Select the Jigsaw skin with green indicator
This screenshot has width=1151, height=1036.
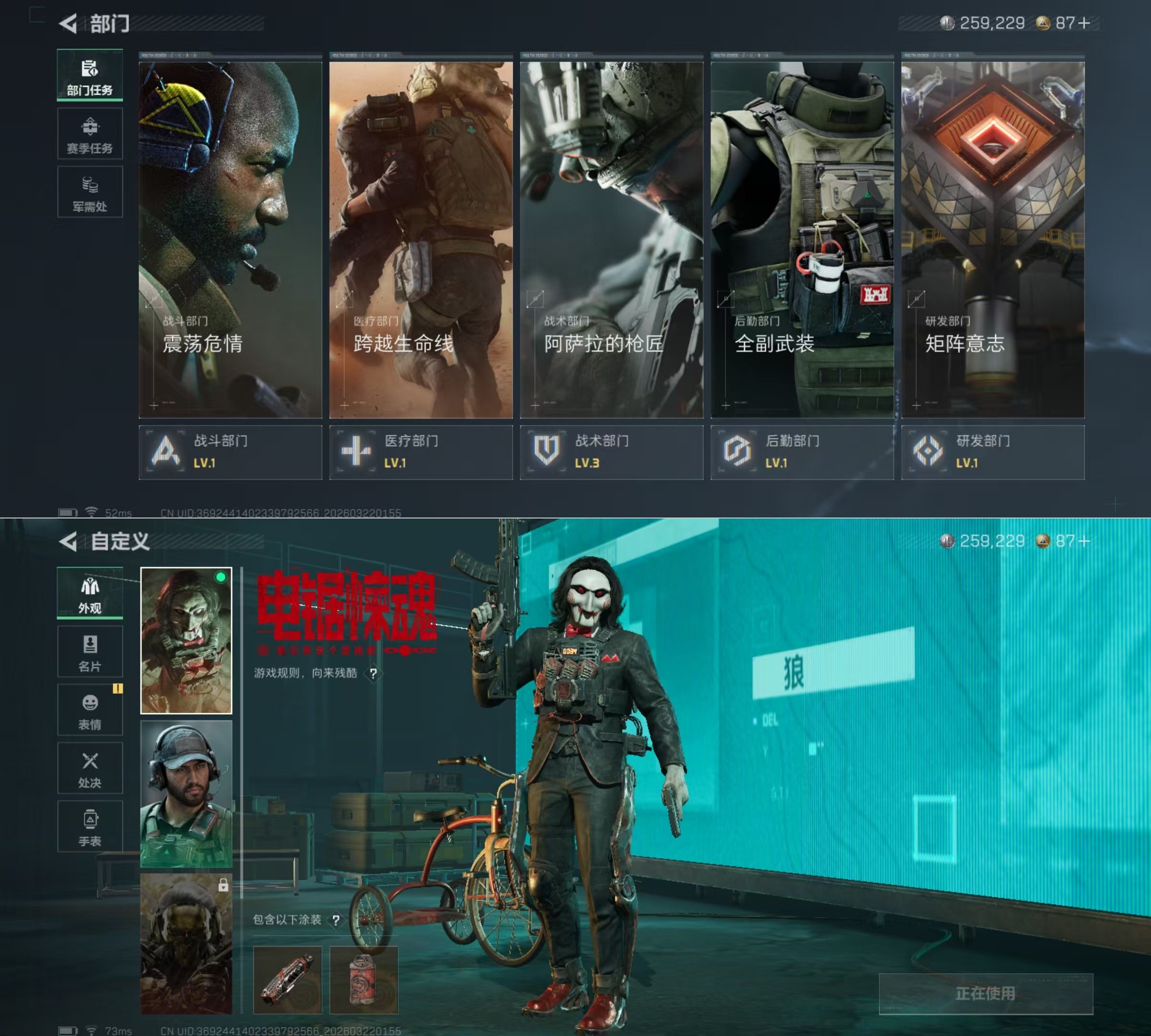[186, 640]
